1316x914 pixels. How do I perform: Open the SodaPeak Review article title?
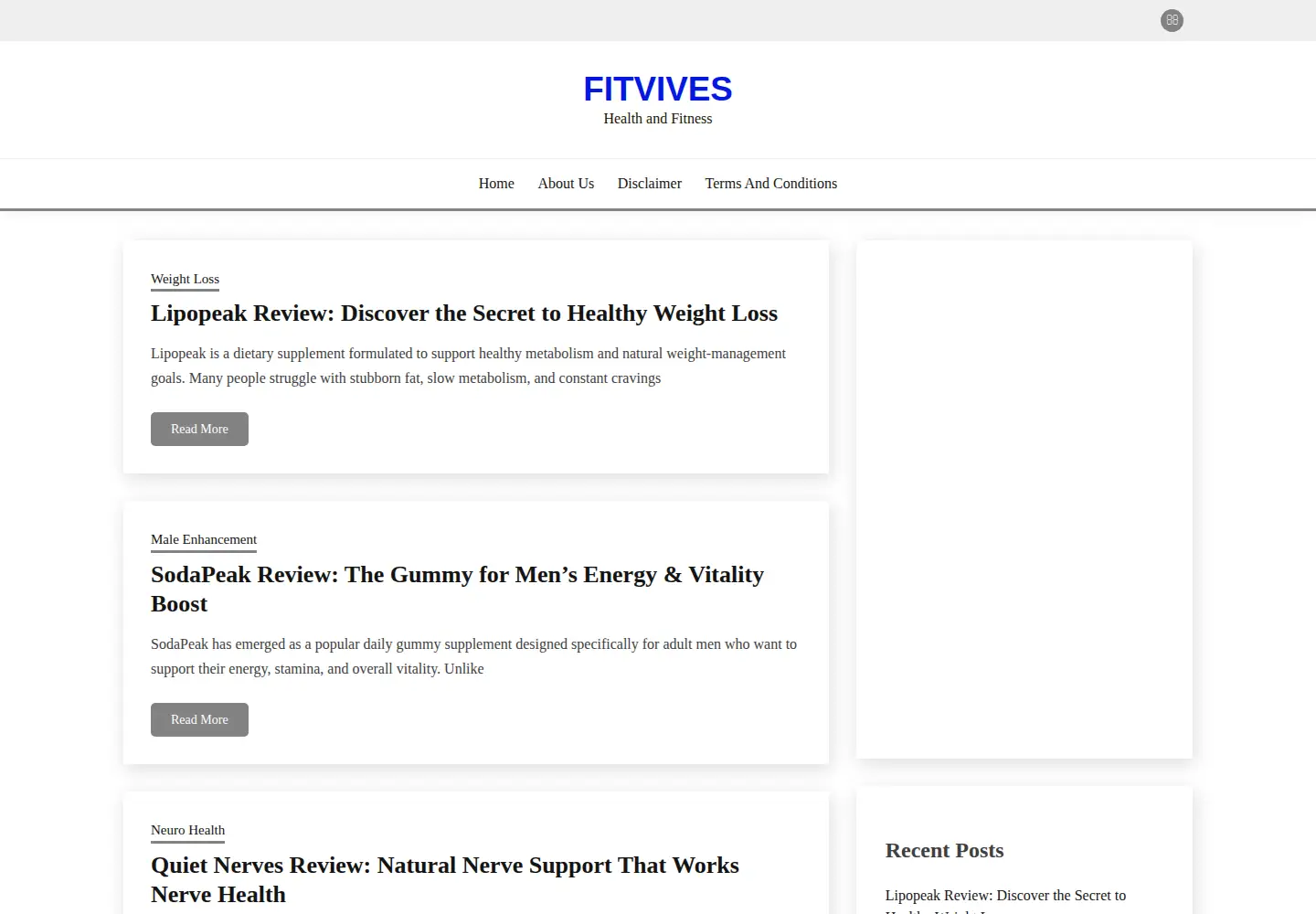click(457, 590)
